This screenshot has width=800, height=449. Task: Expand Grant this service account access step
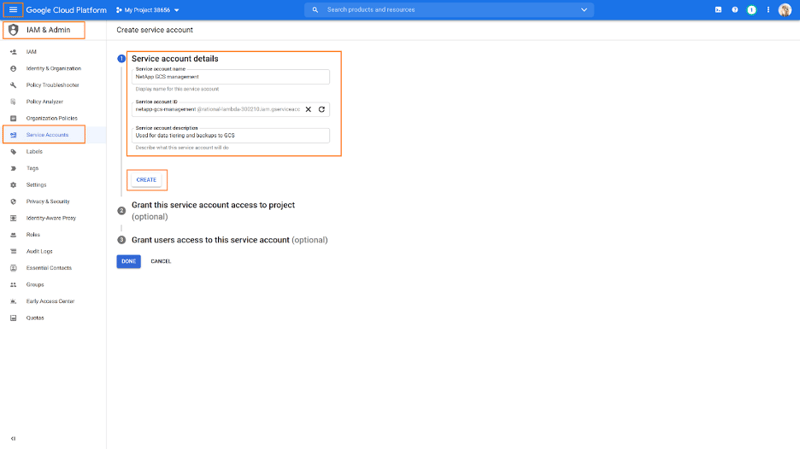213,205
